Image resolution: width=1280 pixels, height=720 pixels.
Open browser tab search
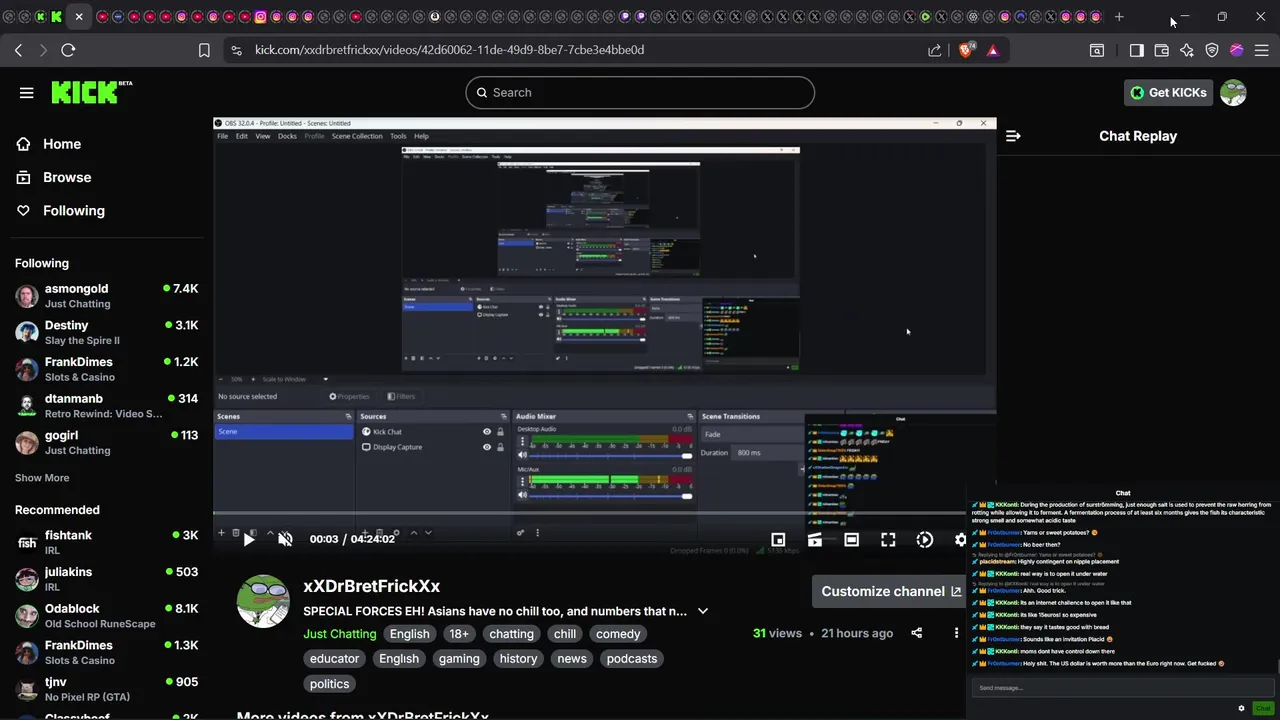tap(1097, 50)
